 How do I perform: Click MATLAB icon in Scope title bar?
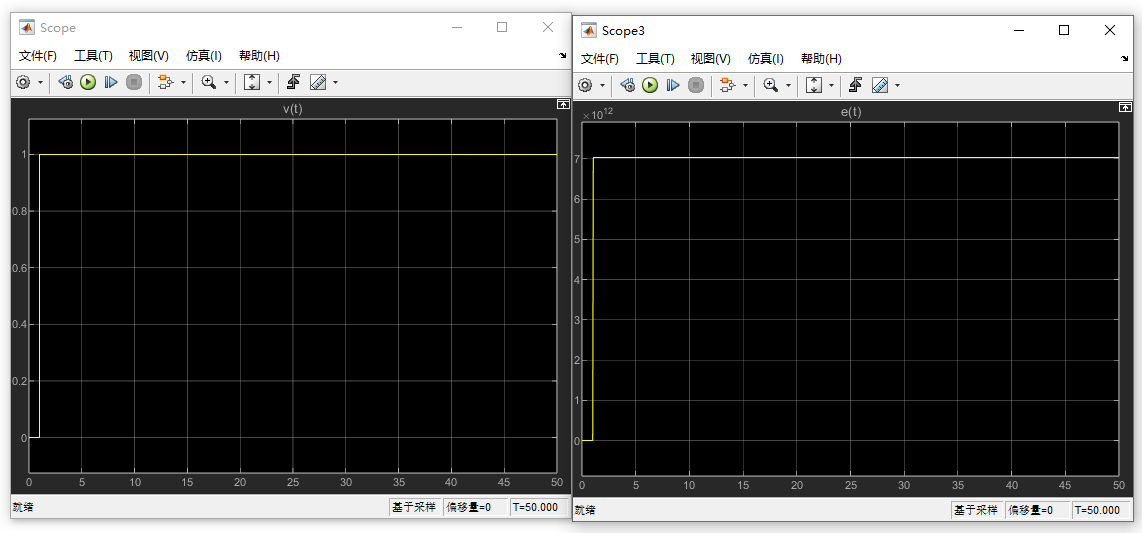27,28
